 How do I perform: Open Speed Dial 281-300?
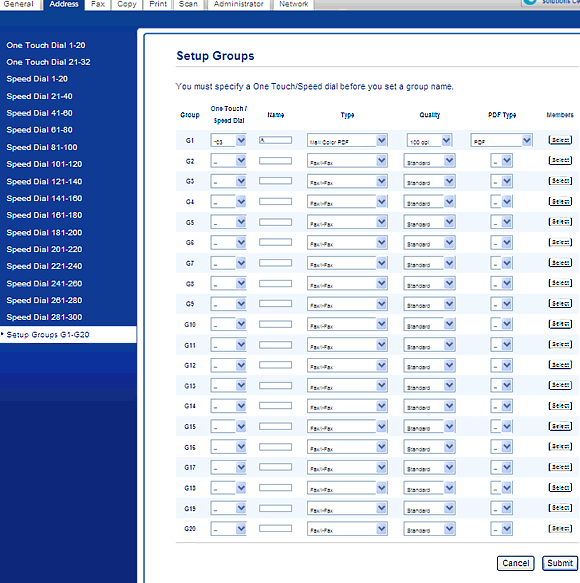44,317
